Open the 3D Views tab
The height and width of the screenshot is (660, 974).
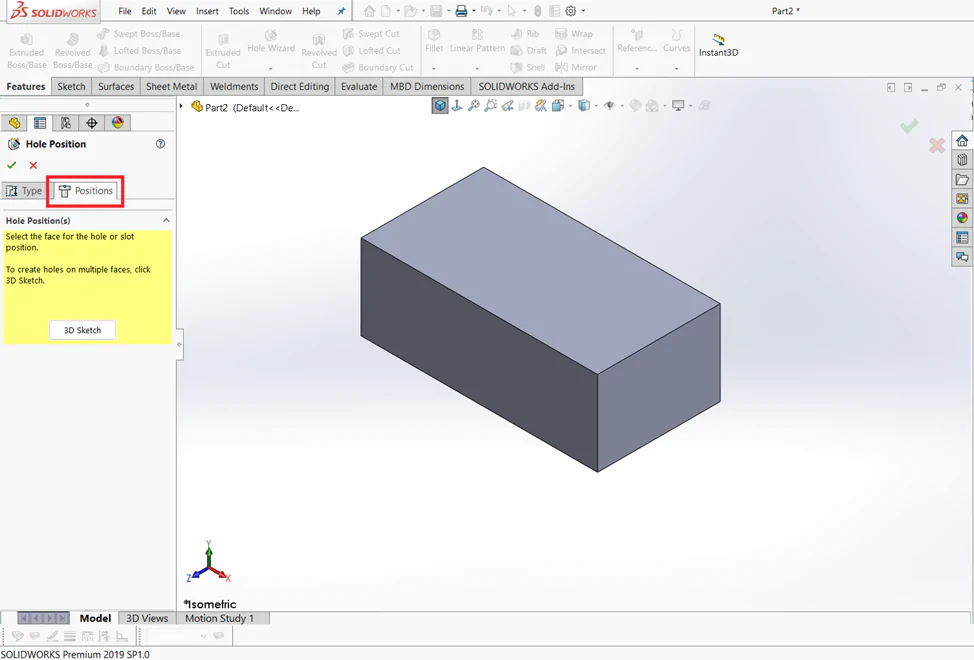pyautogui.click(x=147, y=618)
